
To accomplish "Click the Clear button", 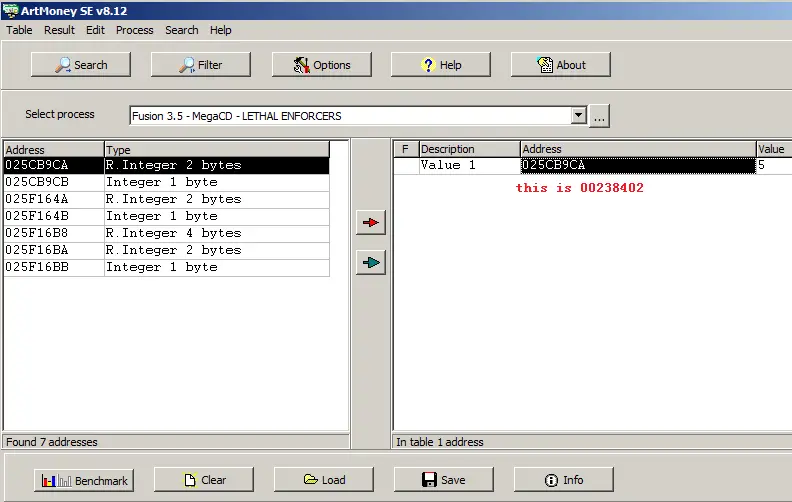I will [204, 480].
